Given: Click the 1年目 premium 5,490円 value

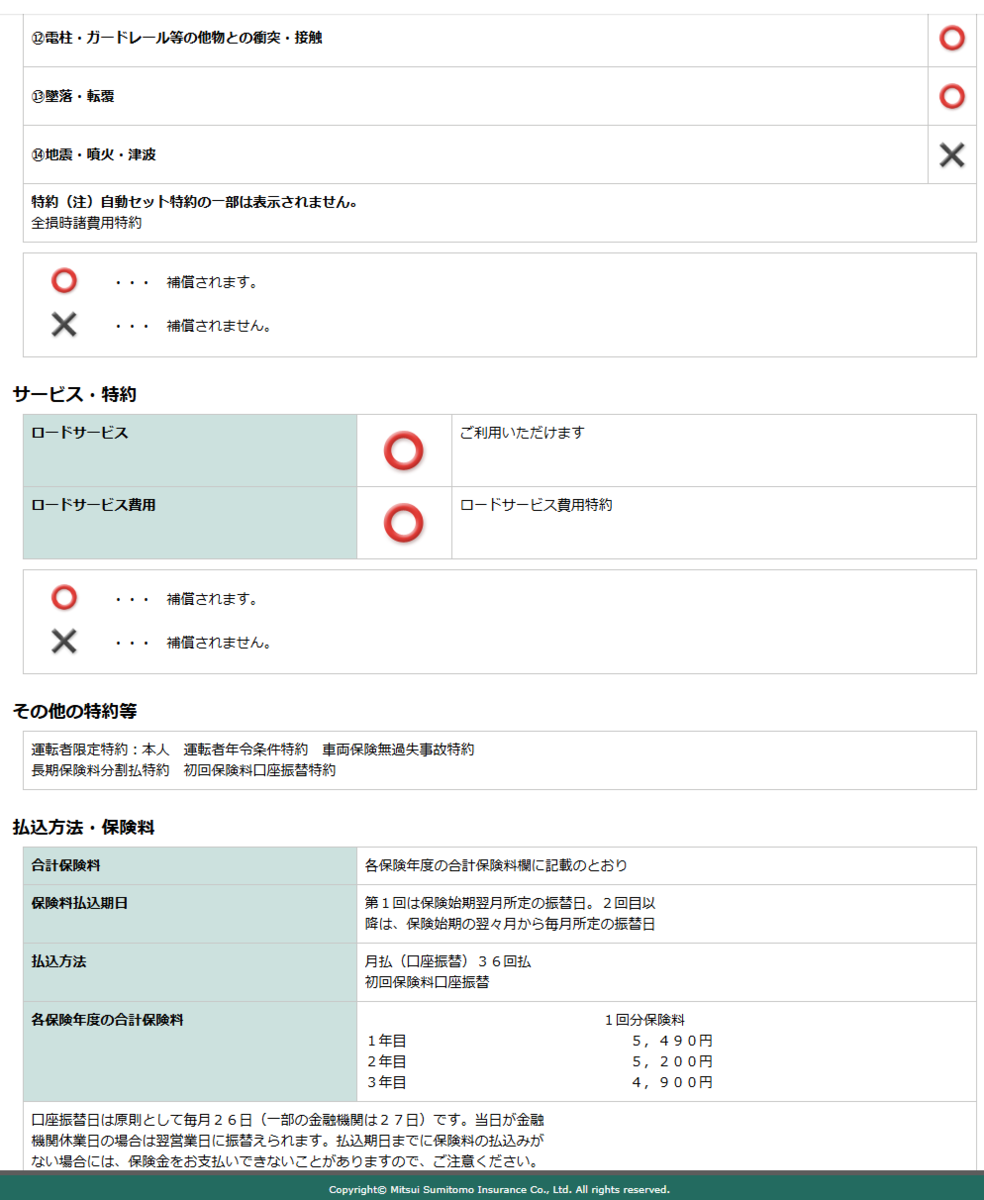Looking at the screenshot, I should click(x=672, y=1041).
